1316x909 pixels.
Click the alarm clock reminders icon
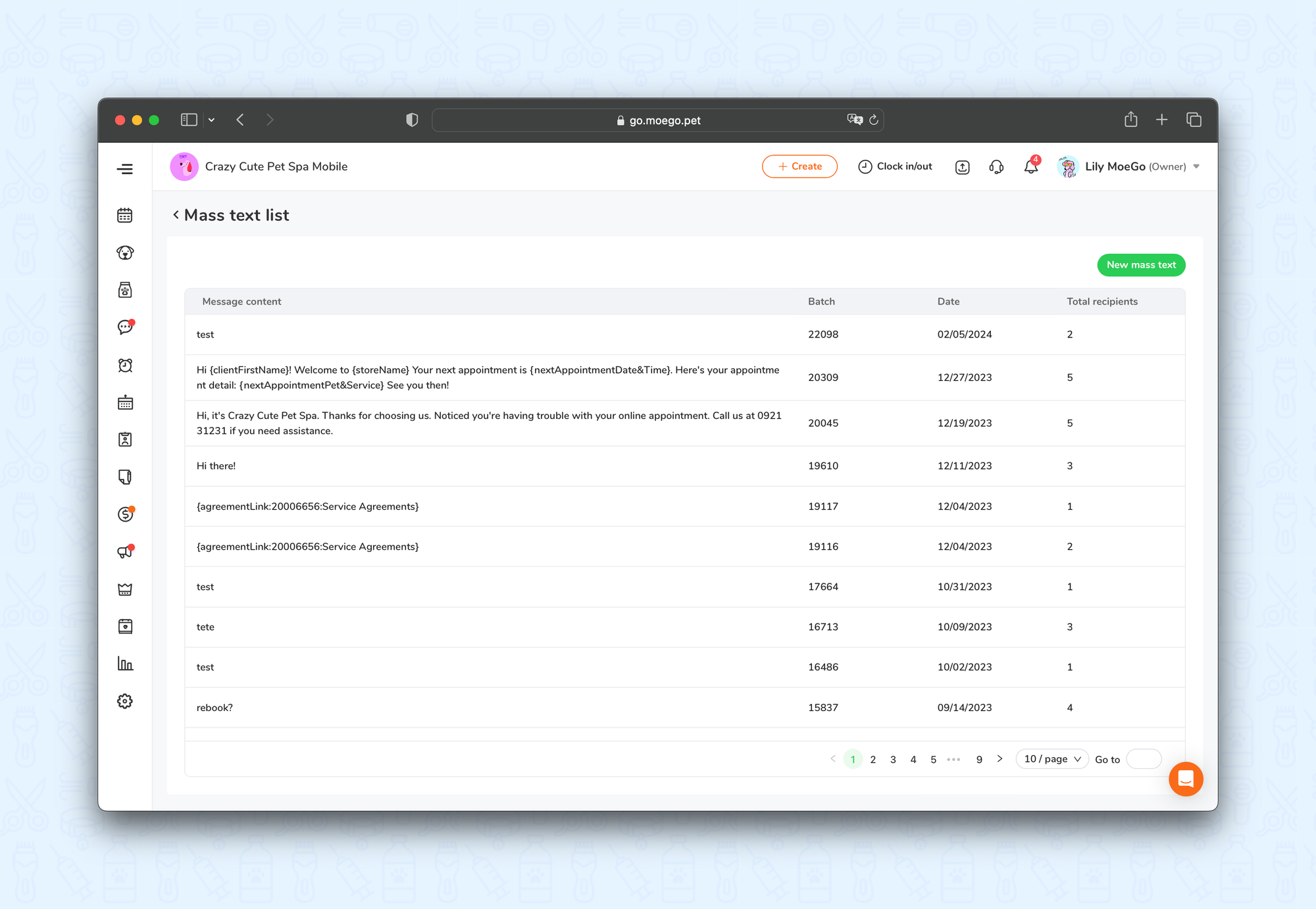[125, 365]
